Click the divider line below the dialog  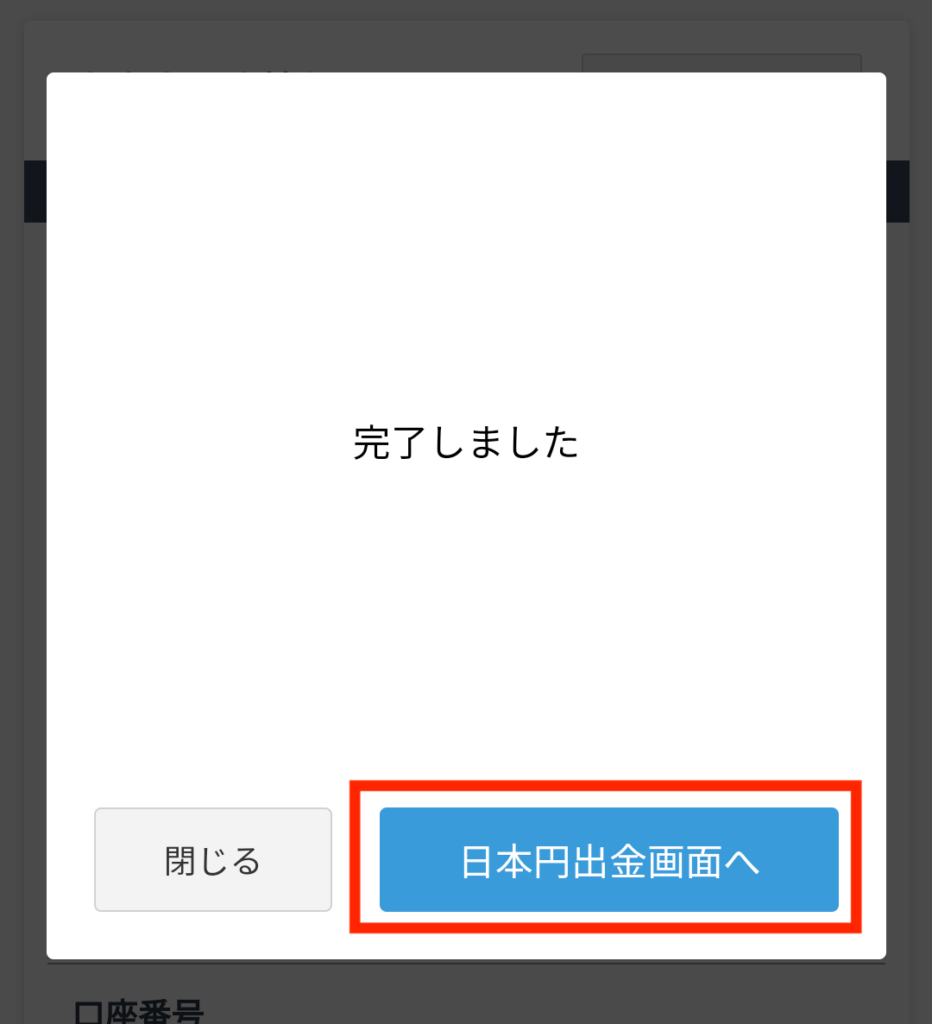point(466,963)
